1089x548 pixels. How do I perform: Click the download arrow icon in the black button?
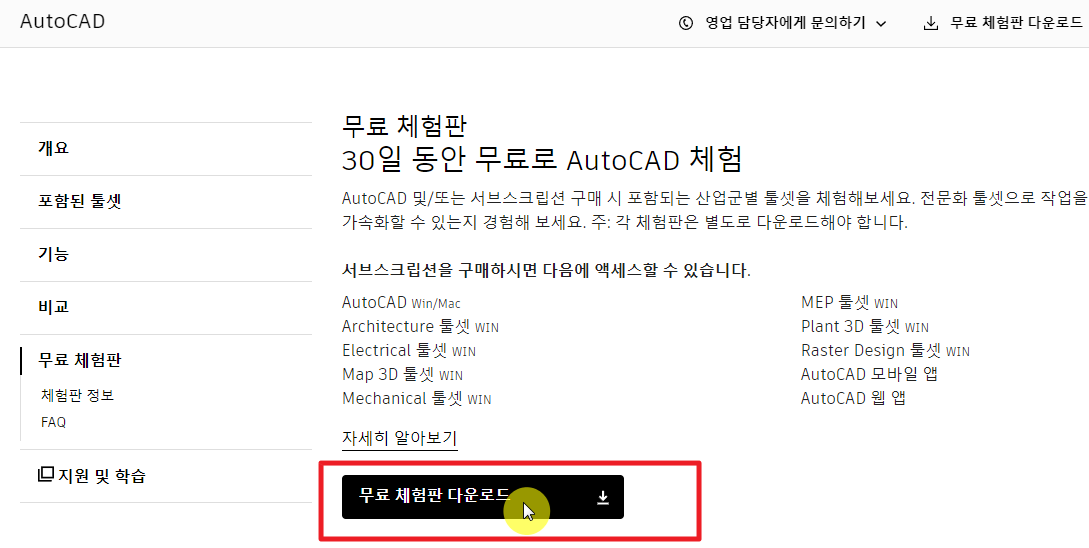603,497
